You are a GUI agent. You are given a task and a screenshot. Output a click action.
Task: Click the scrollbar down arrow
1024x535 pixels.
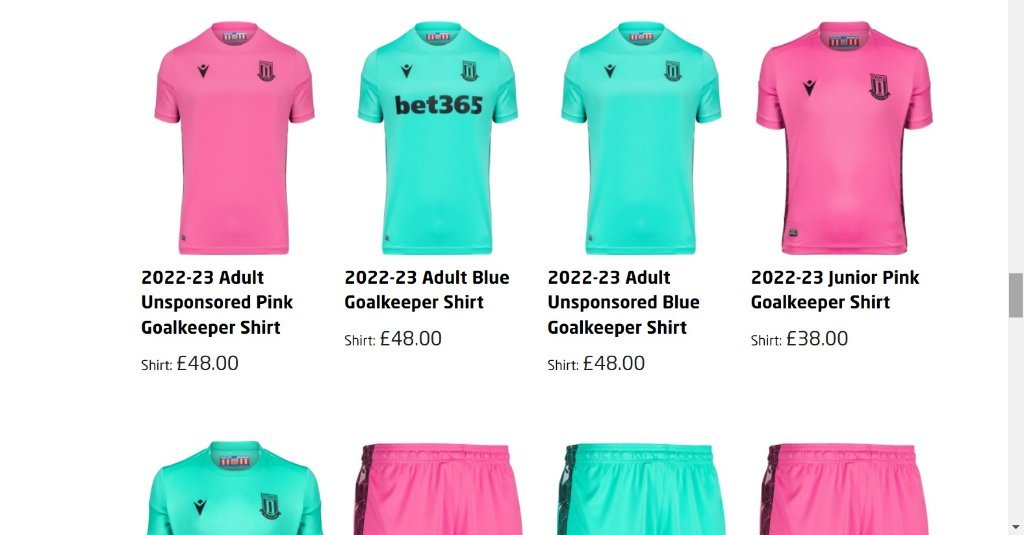point(1016,527)
